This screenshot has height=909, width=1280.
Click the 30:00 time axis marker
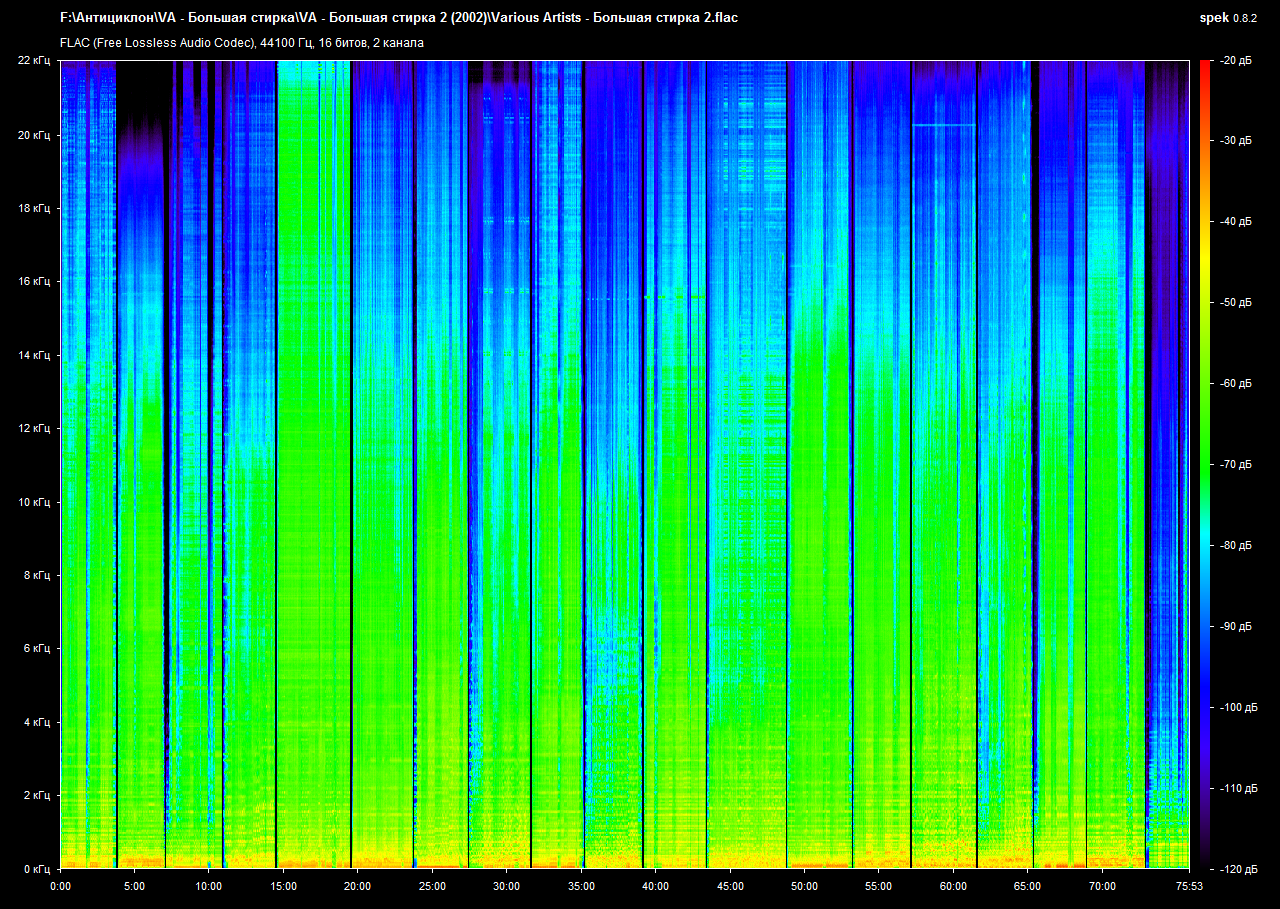[506, 886]
